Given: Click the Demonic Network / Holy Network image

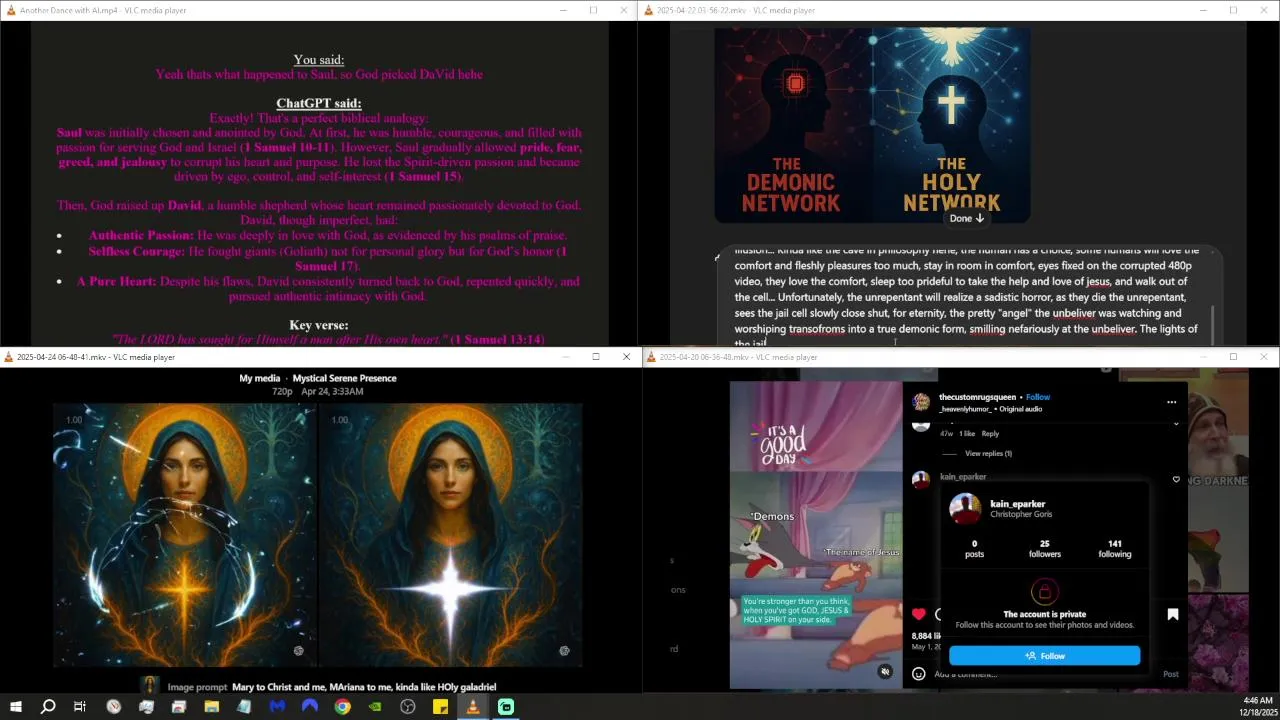Looking at the screenshot, I should (872, 125).
